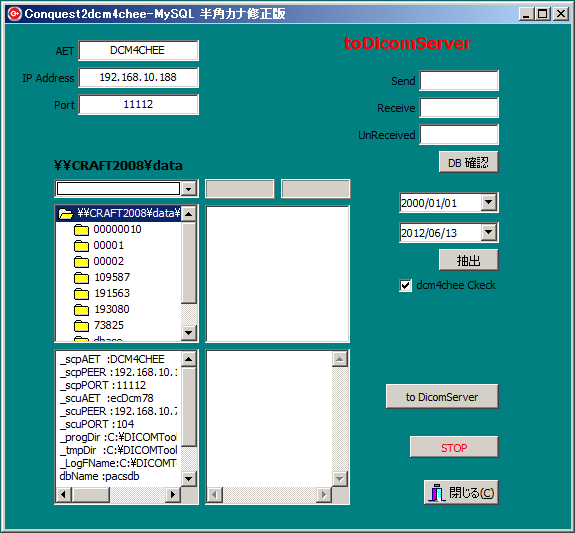Click the first gray blank button above file list

239,189
